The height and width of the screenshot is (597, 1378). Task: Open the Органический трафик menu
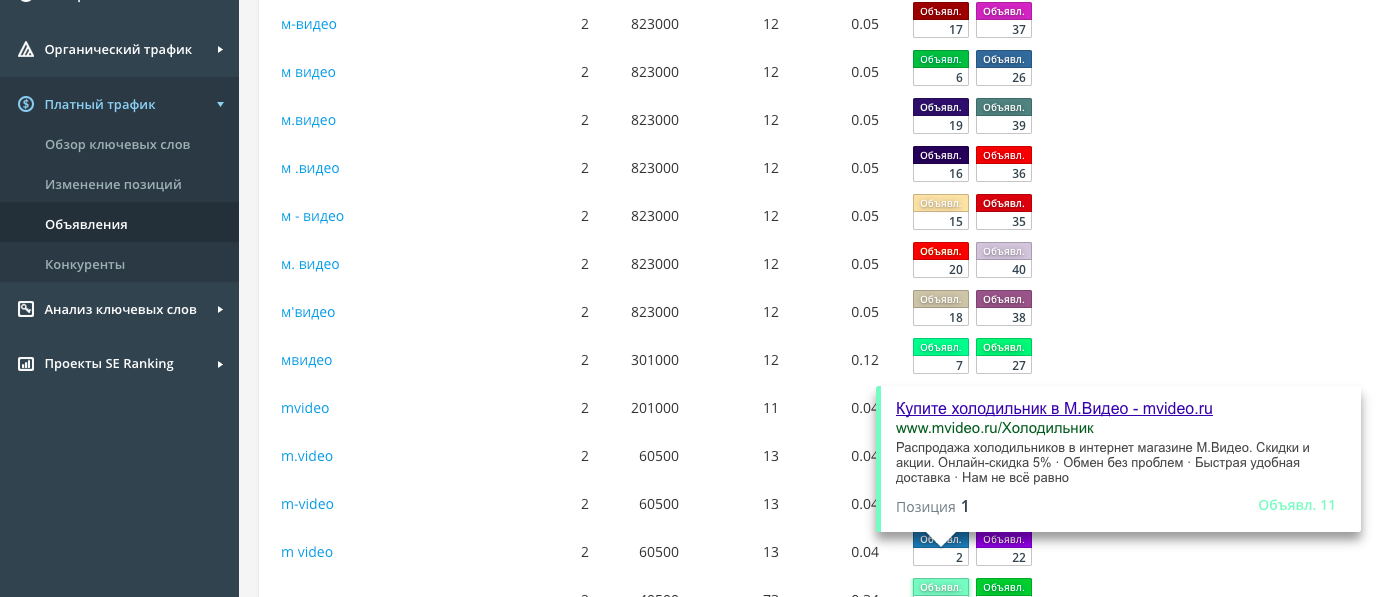click(x=119, y=49)
